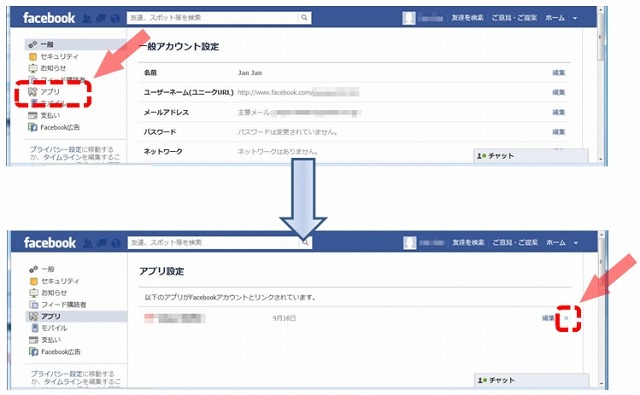Open ご意見・ご提案 on the 一般アカウント設定 page header

[x=514, y=18]
